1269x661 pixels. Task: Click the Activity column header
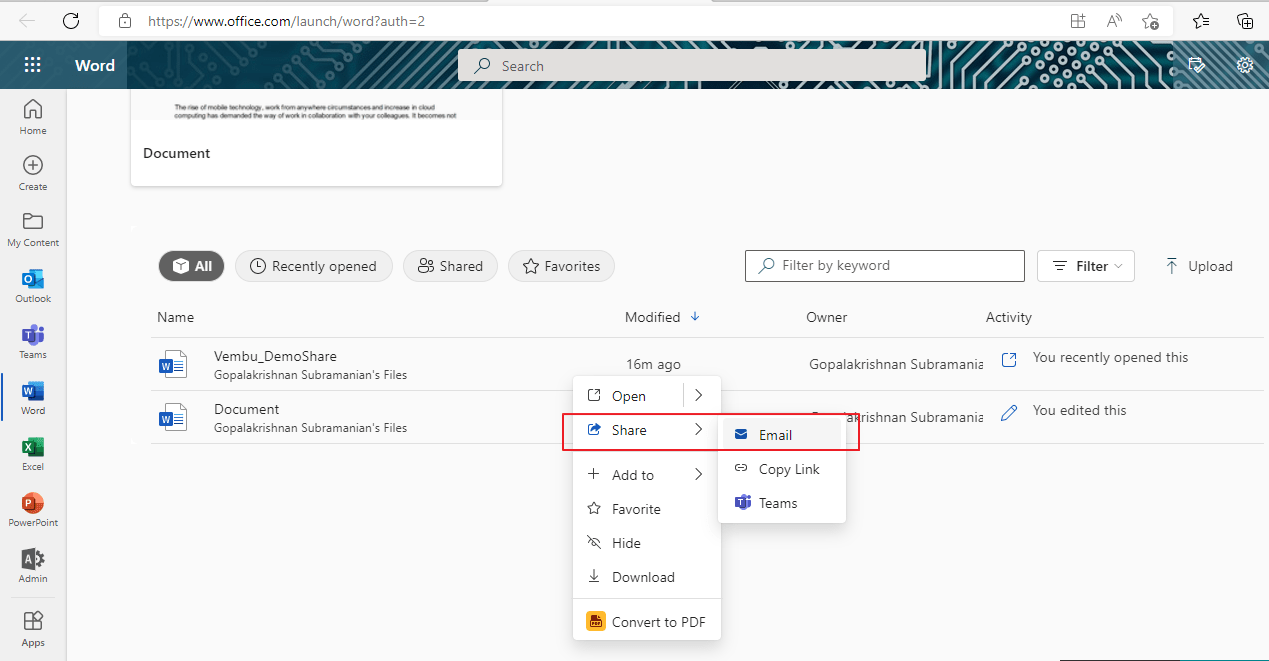coord(1009,317)
